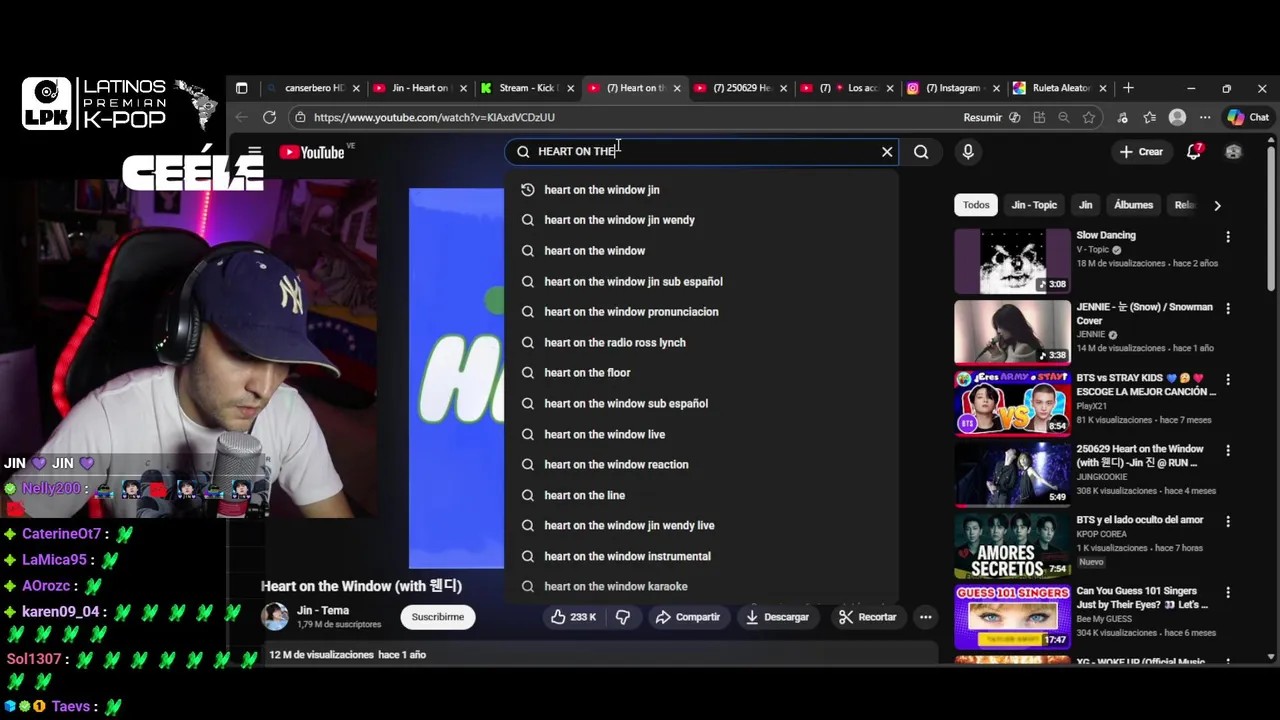
Task: Dislike the video with thumbs down
Action: tap(622, 617)
